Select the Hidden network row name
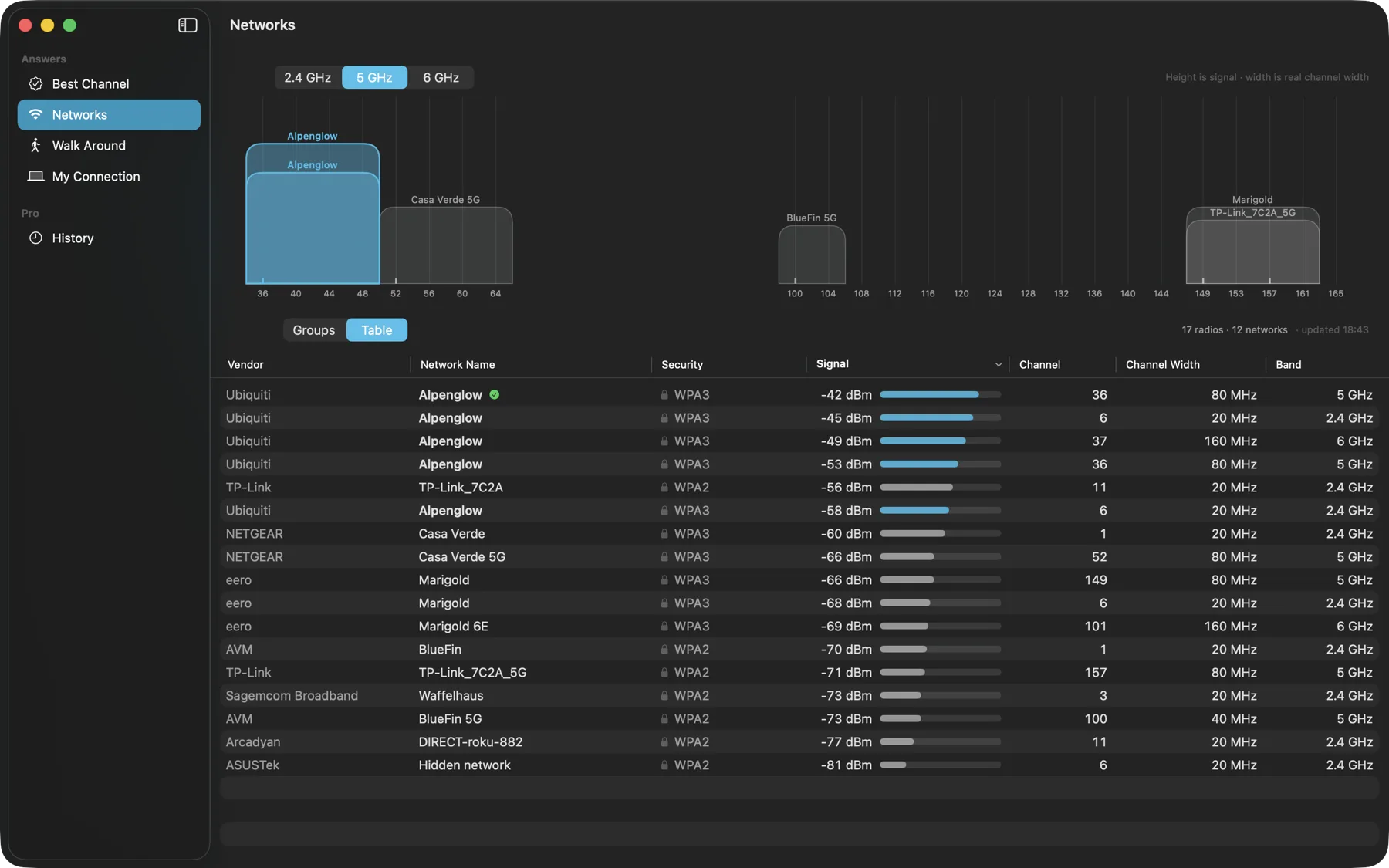Screen dimensions: 1389x868 click(464, 765)
